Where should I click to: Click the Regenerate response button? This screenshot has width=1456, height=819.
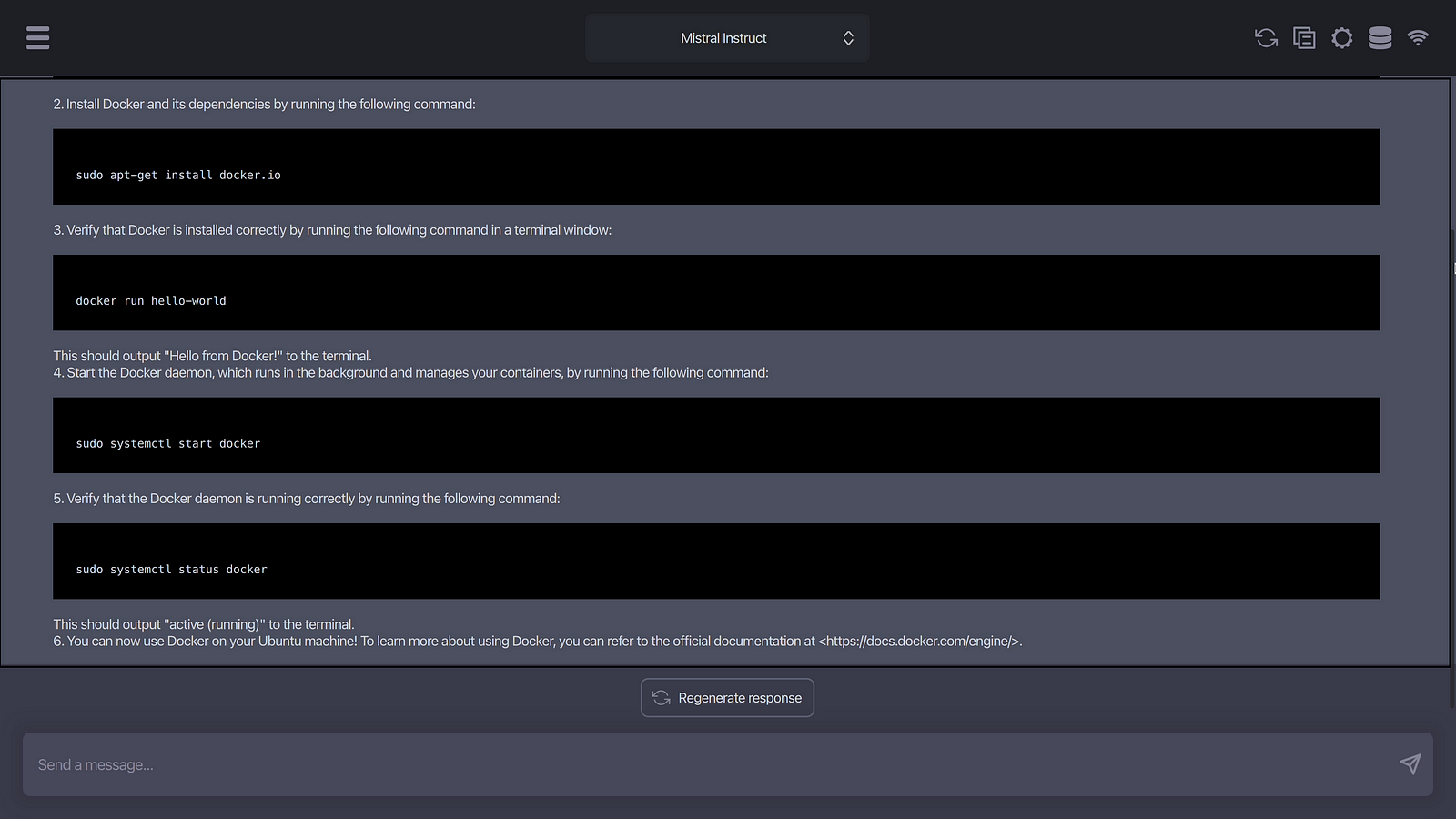click(x=727, y=698)
